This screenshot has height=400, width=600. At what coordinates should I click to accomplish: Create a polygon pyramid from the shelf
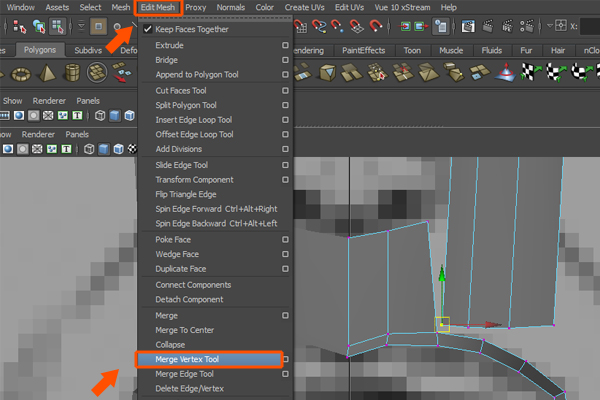pyautogui.click(x=44, y=72)
